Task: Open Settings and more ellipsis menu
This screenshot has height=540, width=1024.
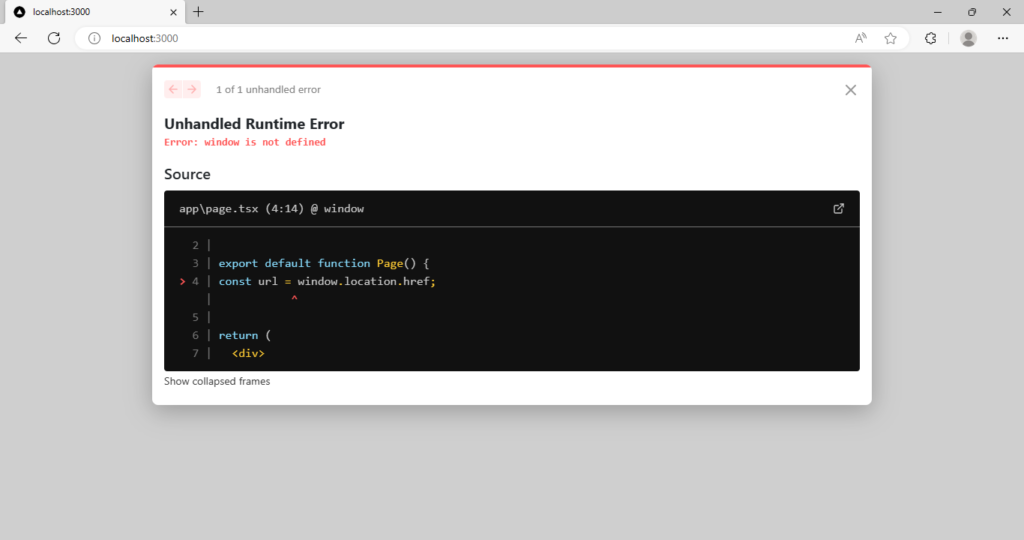Action: point(1002,39)
